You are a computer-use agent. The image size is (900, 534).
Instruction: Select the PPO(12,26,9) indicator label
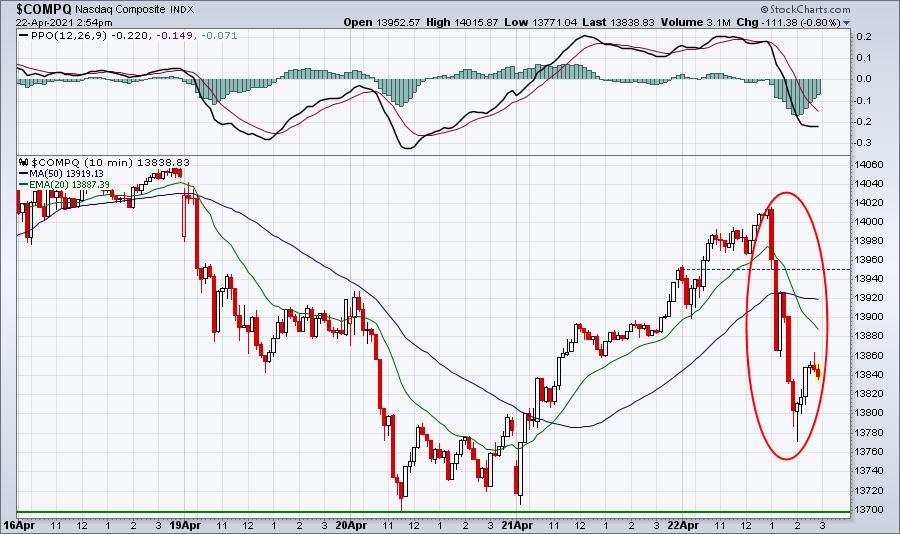point(69,36)
